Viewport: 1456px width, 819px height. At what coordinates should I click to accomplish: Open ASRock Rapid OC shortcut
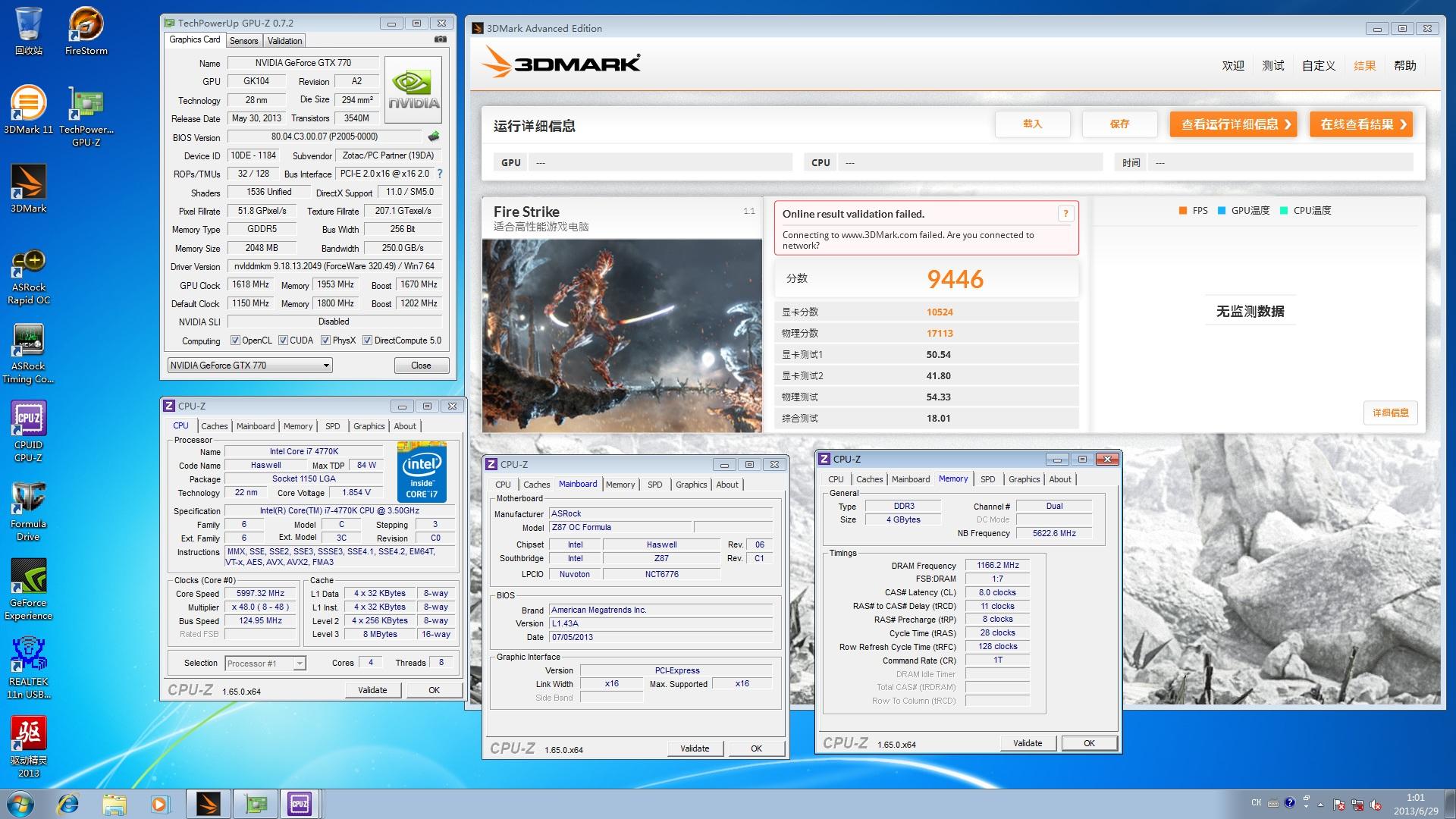tap(29, 277)
